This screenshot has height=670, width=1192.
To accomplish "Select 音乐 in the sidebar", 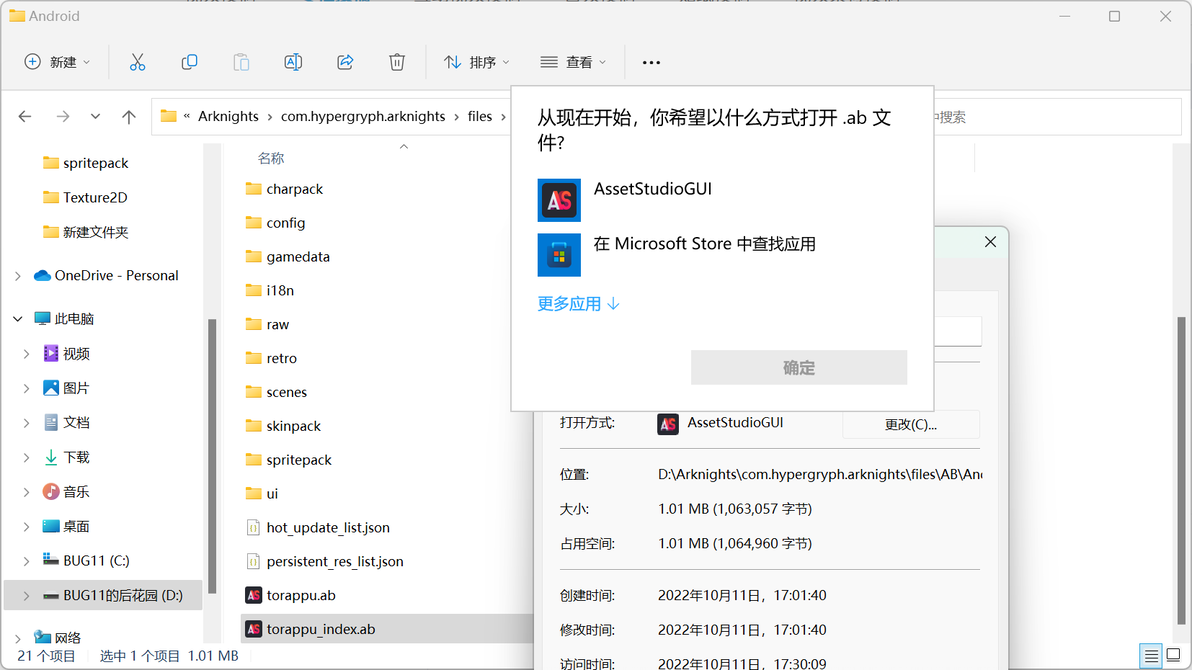I will pyautogui.click(x=76, y=492).
